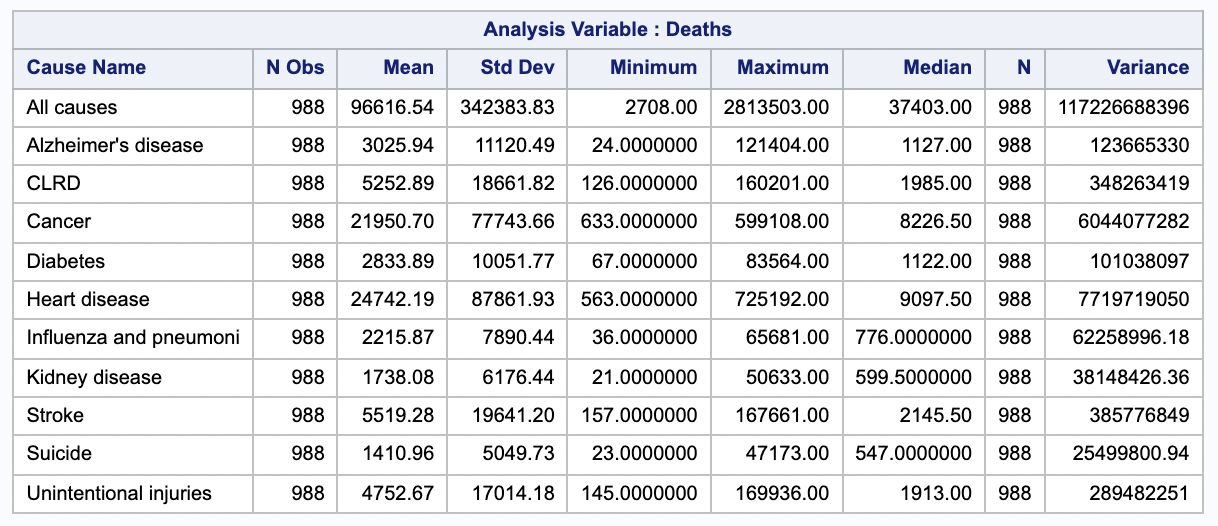This screenshot has width=1218, height=526.
Task: Select the CLRD median 1985.00
Action: coord(936,184)
